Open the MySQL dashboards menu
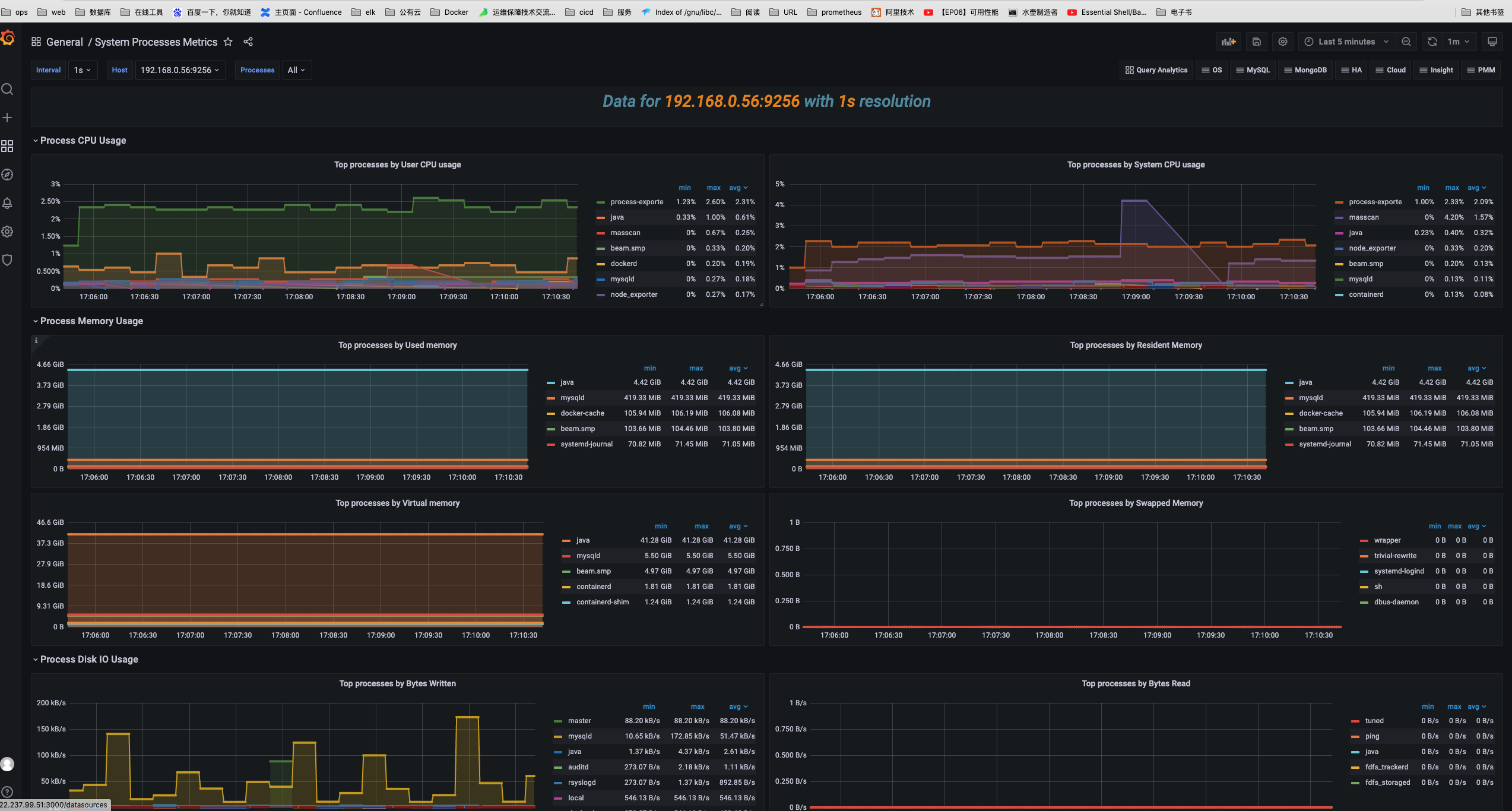Image resolution: width=1512 pixels, height=811 pixels. (x=1253, y=70)
